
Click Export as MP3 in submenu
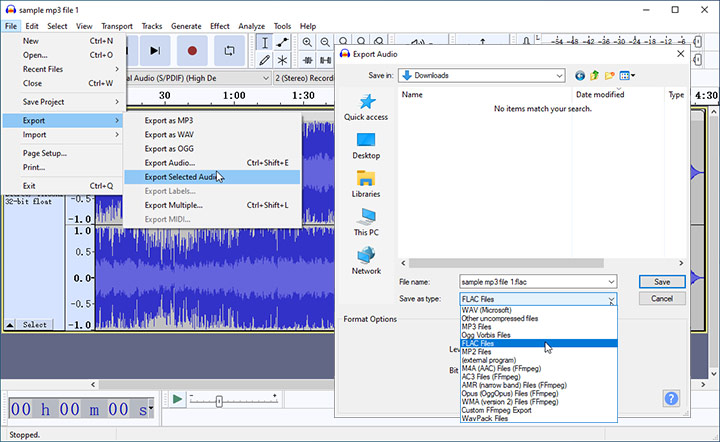click(168, 120)
